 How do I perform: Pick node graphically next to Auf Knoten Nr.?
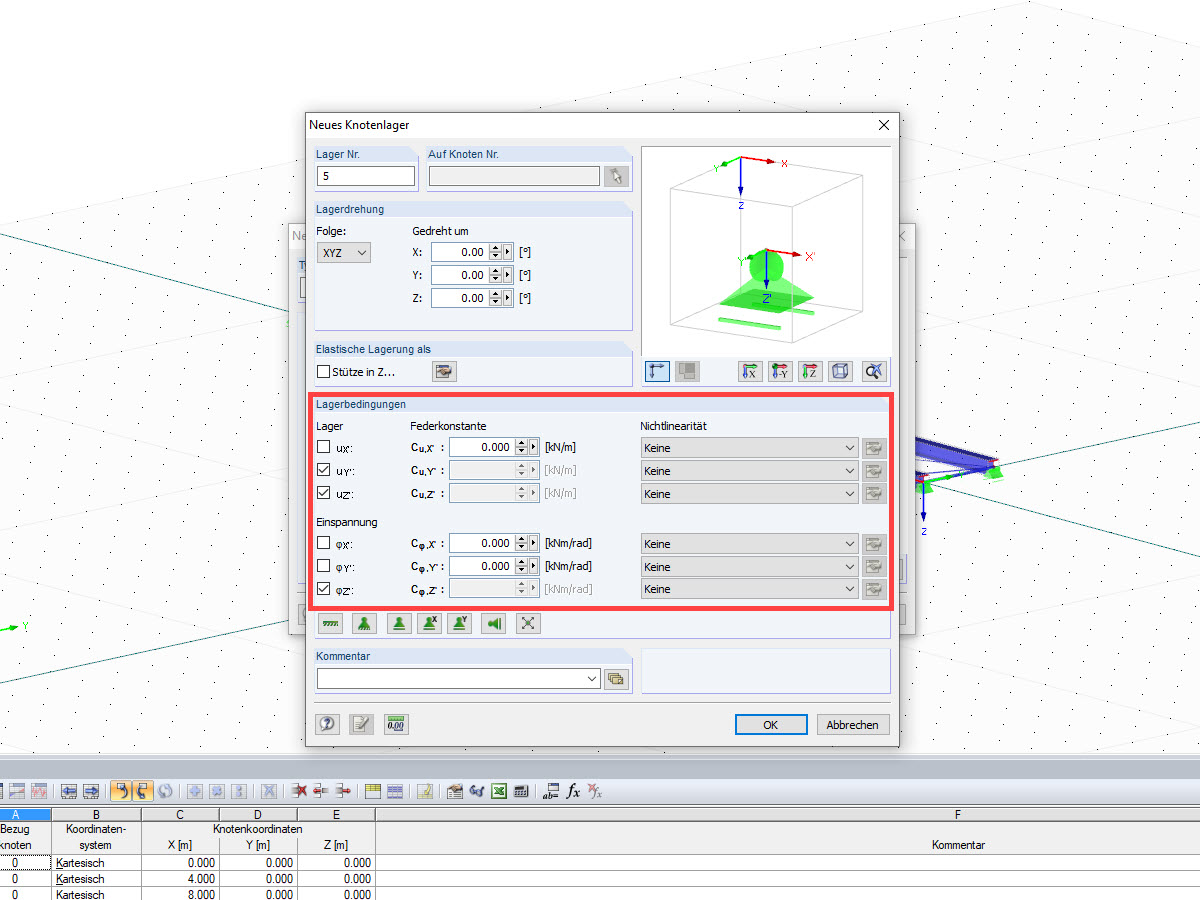pyautogui.click(x=617, y=176)
